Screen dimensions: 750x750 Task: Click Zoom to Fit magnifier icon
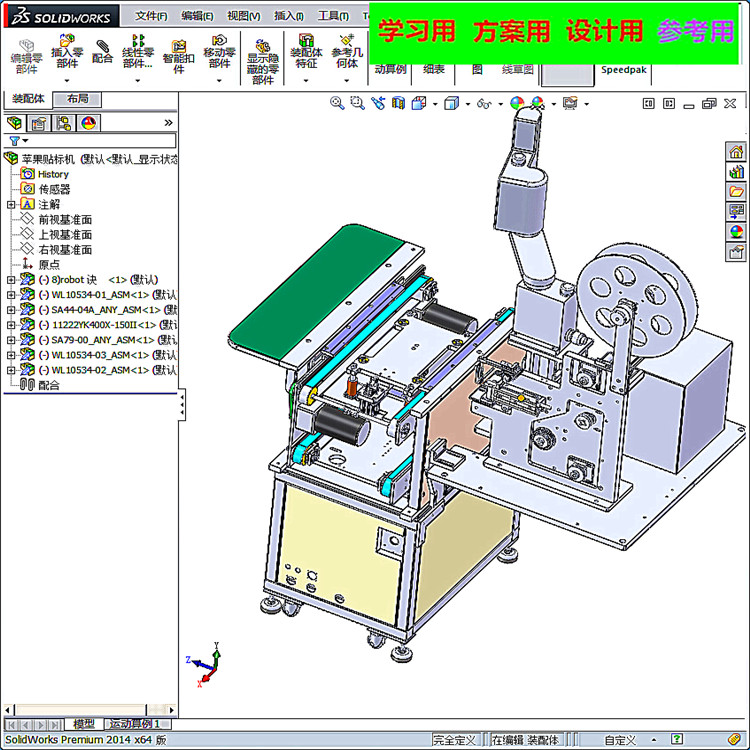click(x=337, y=103)
